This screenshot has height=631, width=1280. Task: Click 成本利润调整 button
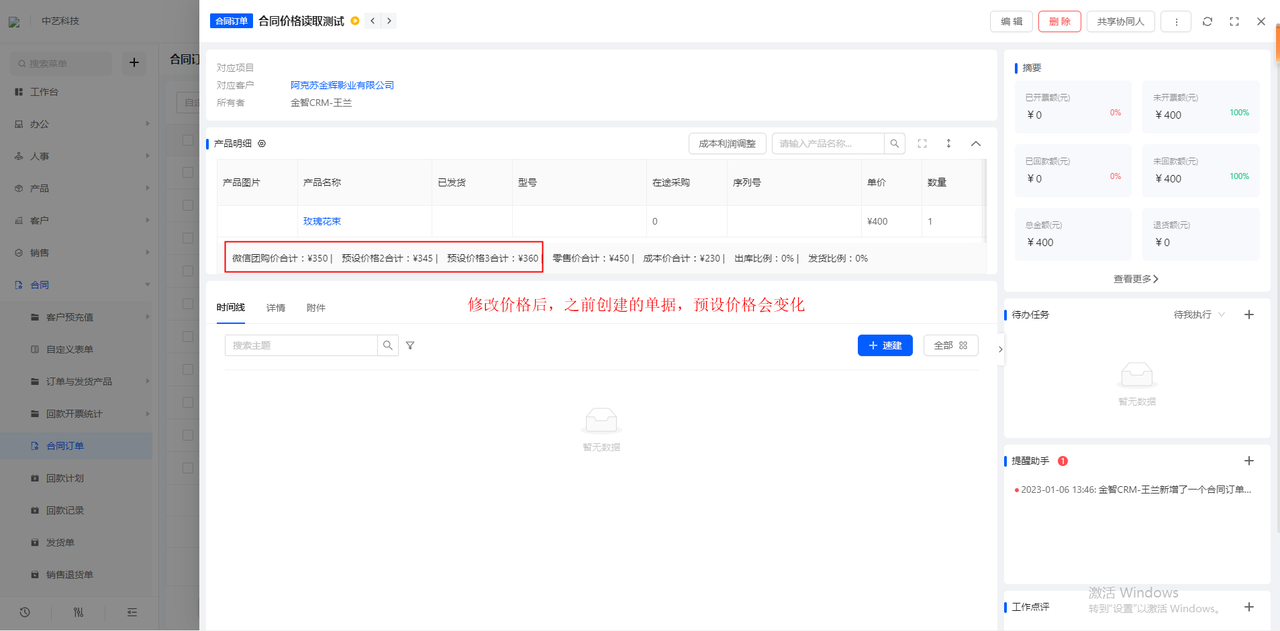[x=727, y=144]
